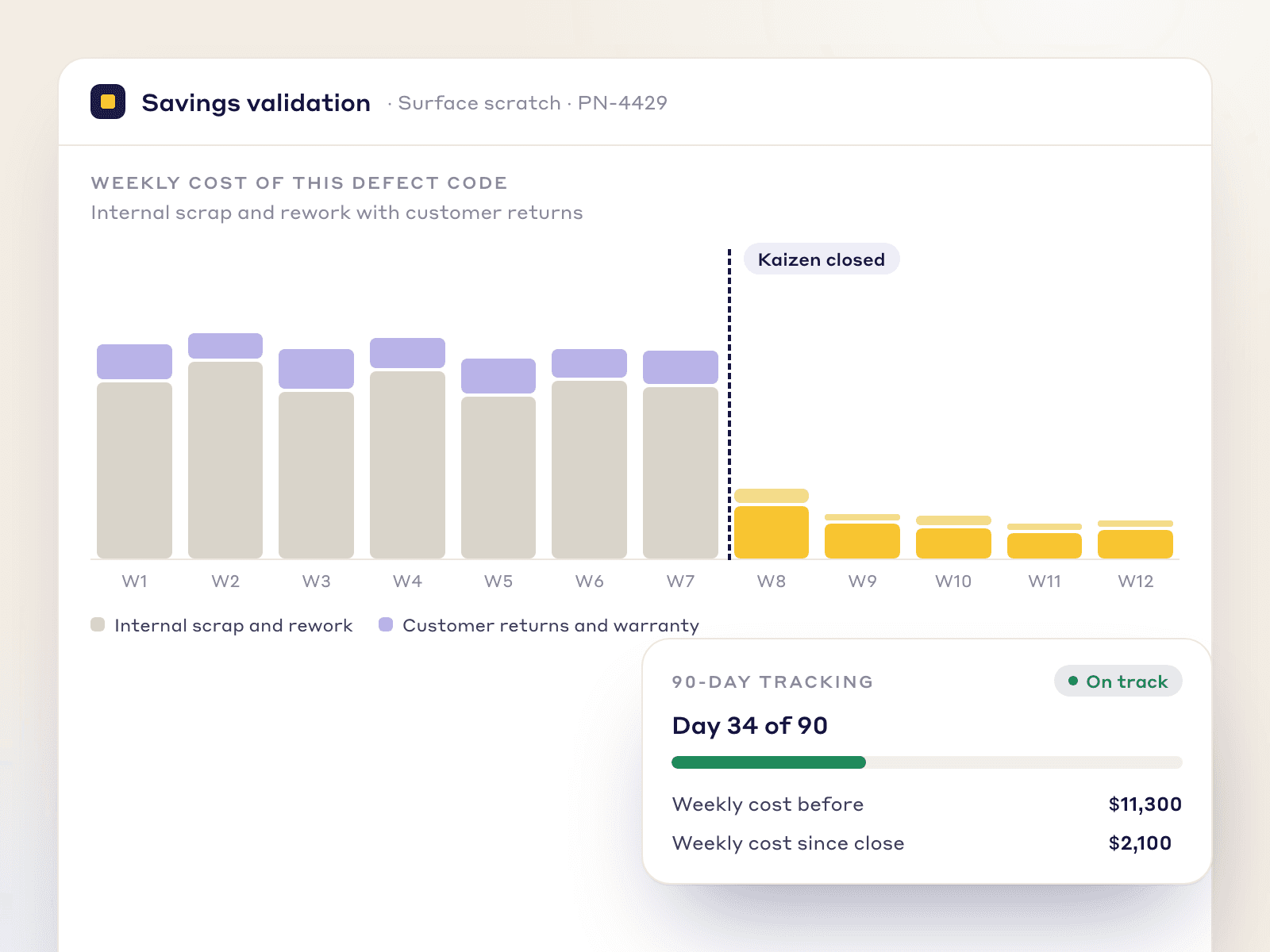Select the Savings validation heading

click(256, 103)
